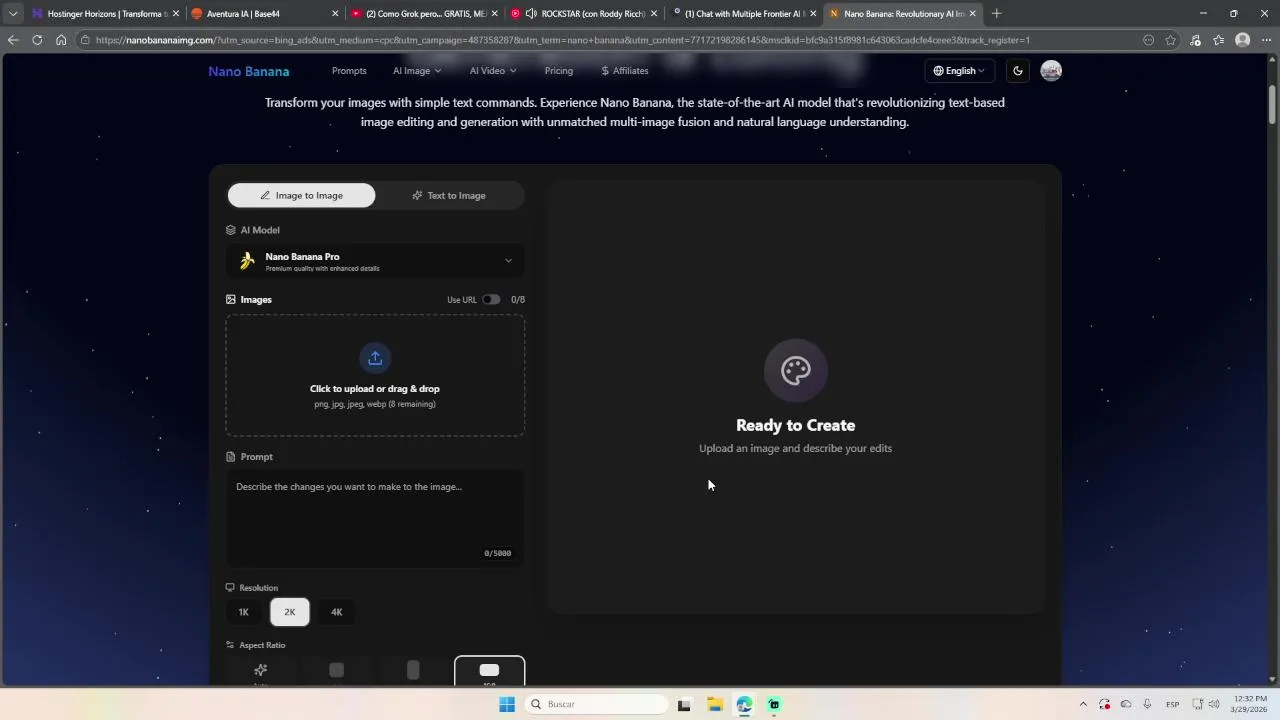Open the user profile avatar

(1051, 71)
